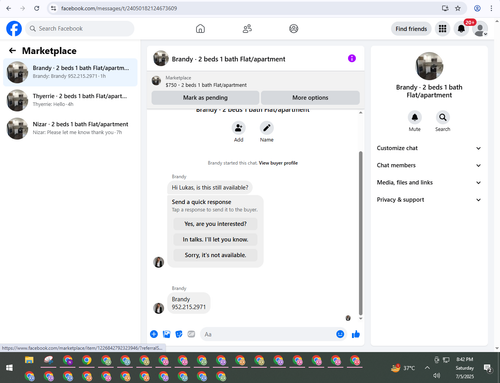
Task: Open the Friends icon in top navigation
Action: coord(247,29)
